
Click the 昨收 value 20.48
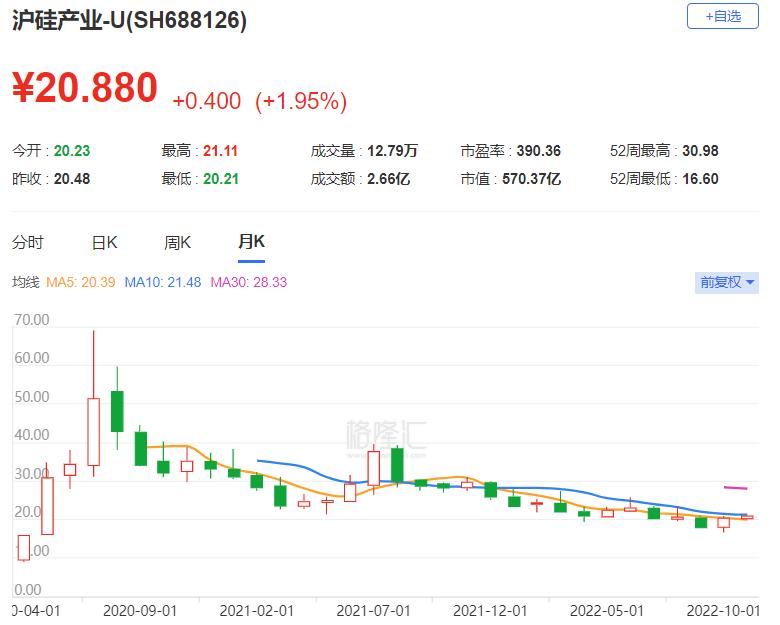(72, 179)
